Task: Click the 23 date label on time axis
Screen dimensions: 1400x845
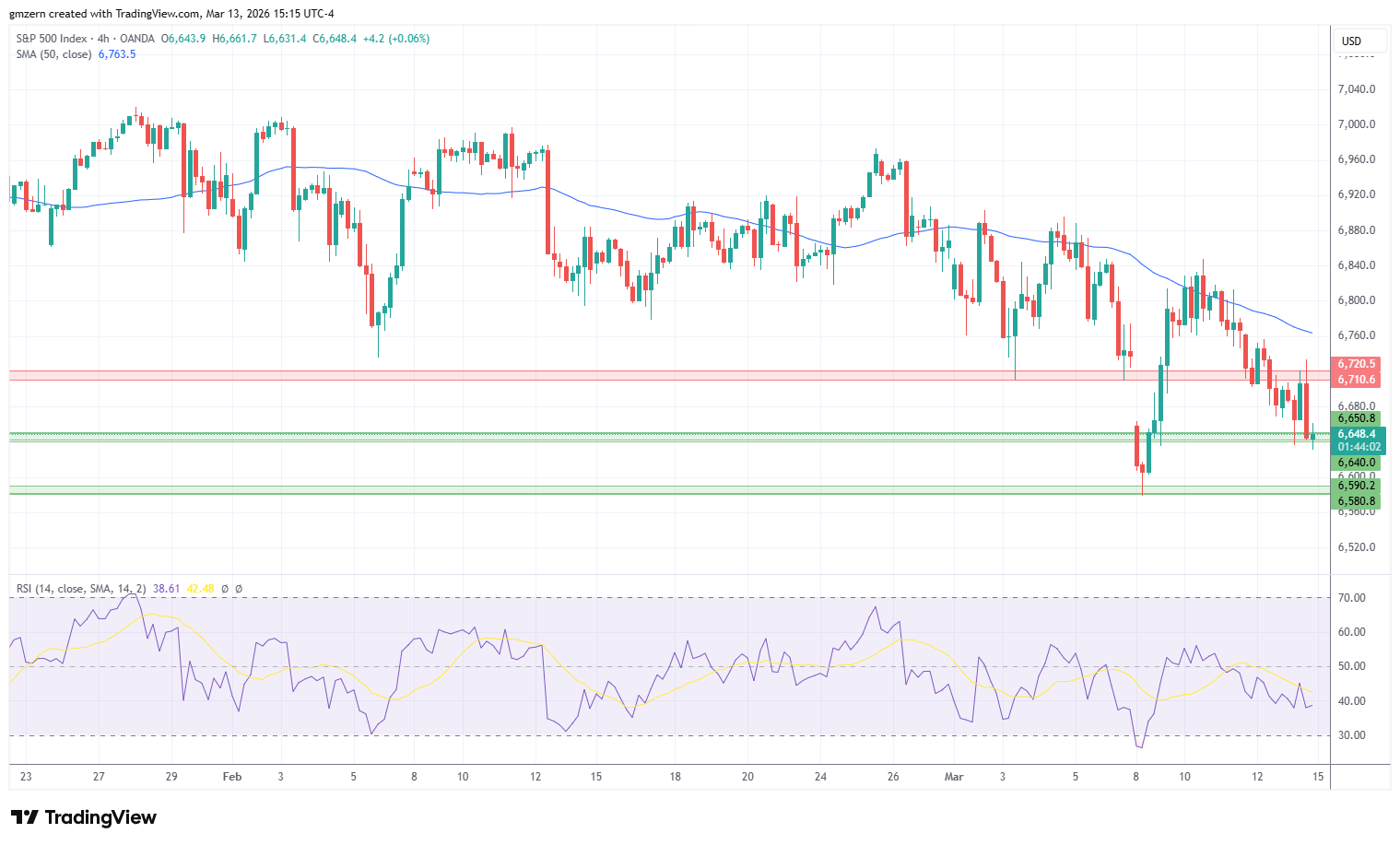Action: click(x=26, y=777)
